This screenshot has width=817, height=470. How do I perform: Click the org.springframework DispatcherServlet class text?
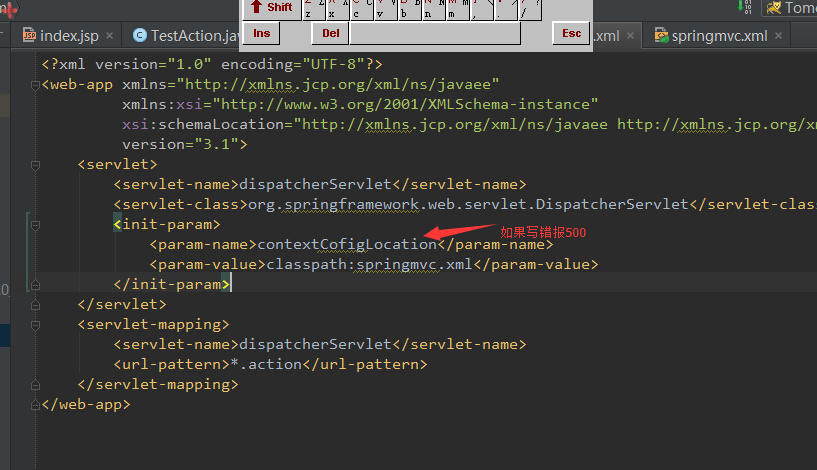click(468, 204)
